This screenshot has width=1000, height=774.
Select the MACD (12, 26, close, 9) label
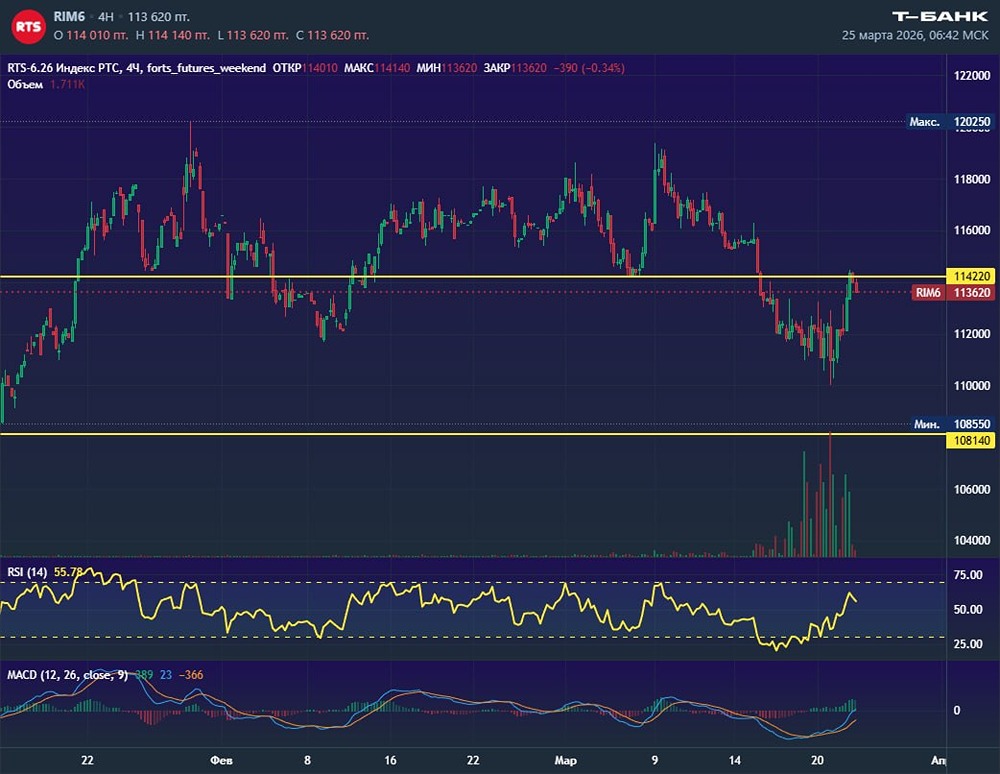coord(67,675)
